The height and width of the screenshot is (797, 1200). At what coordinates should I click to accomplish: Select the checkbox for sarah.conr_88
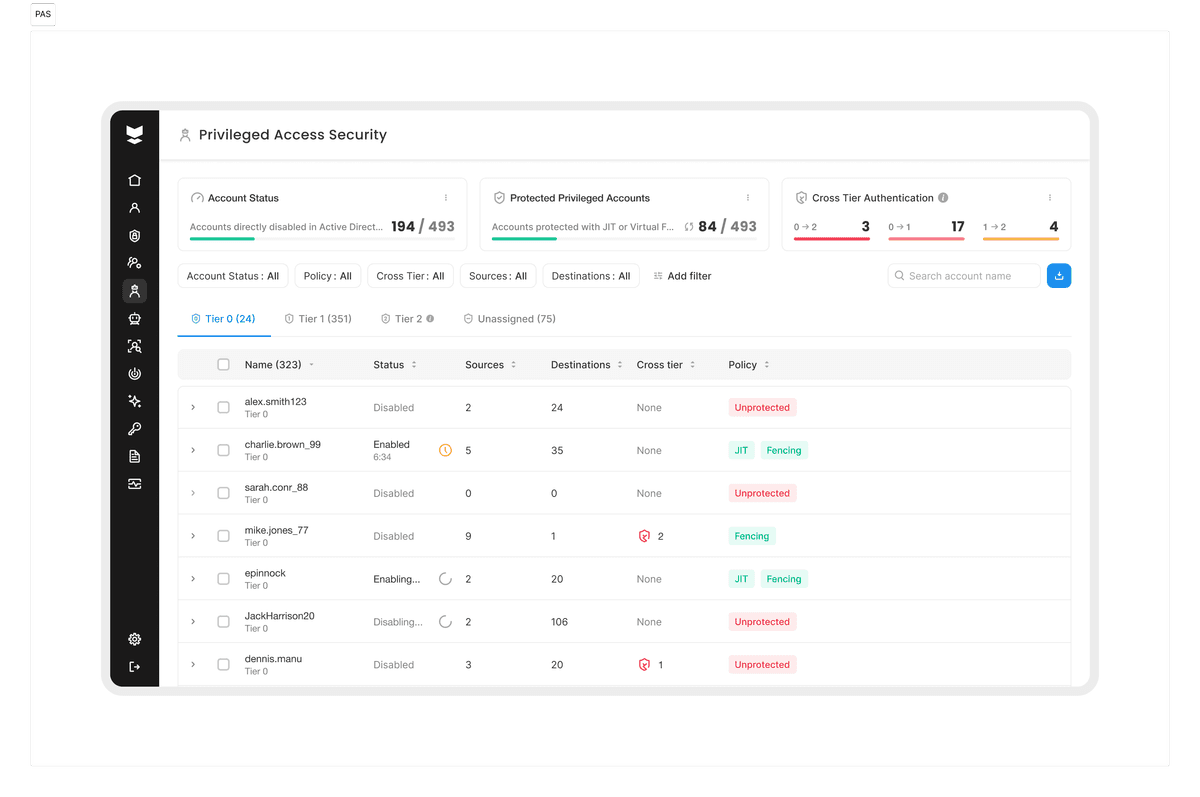[223, 493]
